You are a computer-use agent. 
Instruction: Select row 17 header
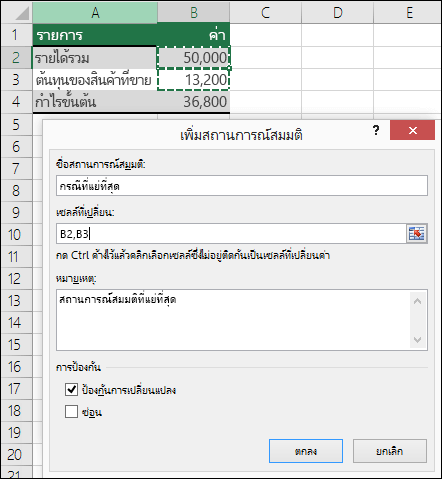(17, 389)
